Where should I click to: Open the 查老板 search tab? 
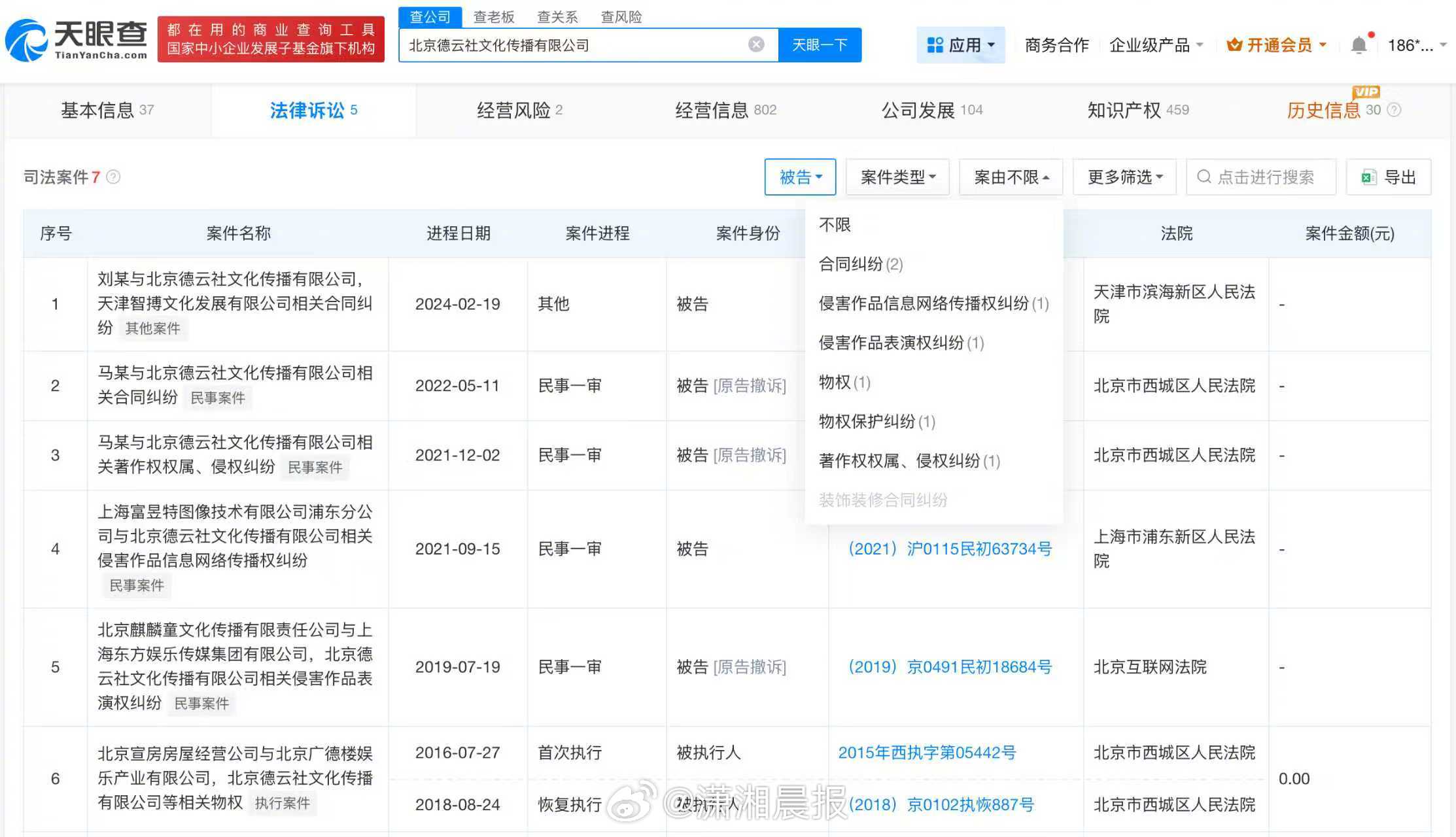pyautogui.click(x=494, y=16)
